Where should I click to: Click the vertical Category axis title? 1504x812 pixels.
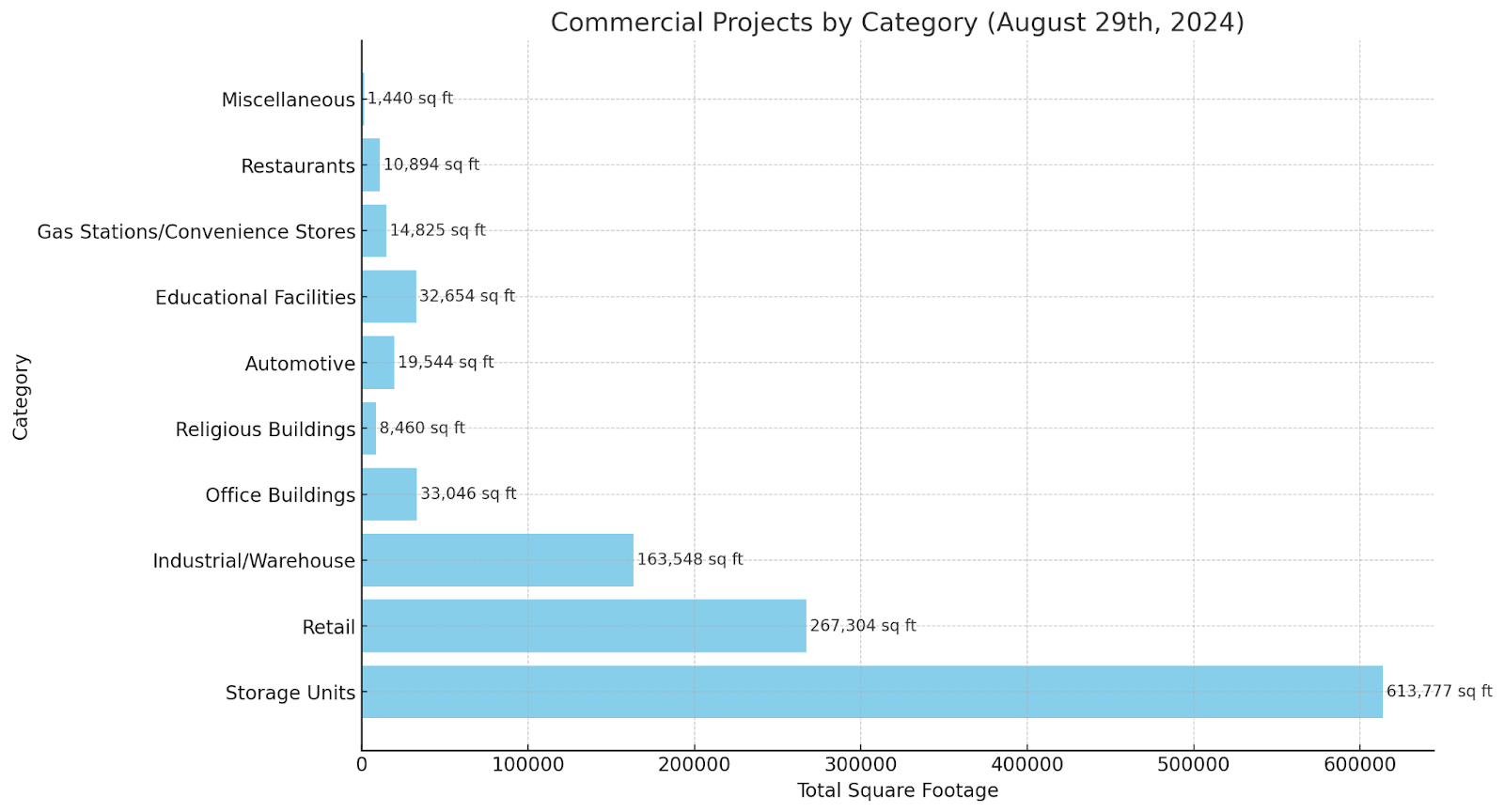[21, 397]
